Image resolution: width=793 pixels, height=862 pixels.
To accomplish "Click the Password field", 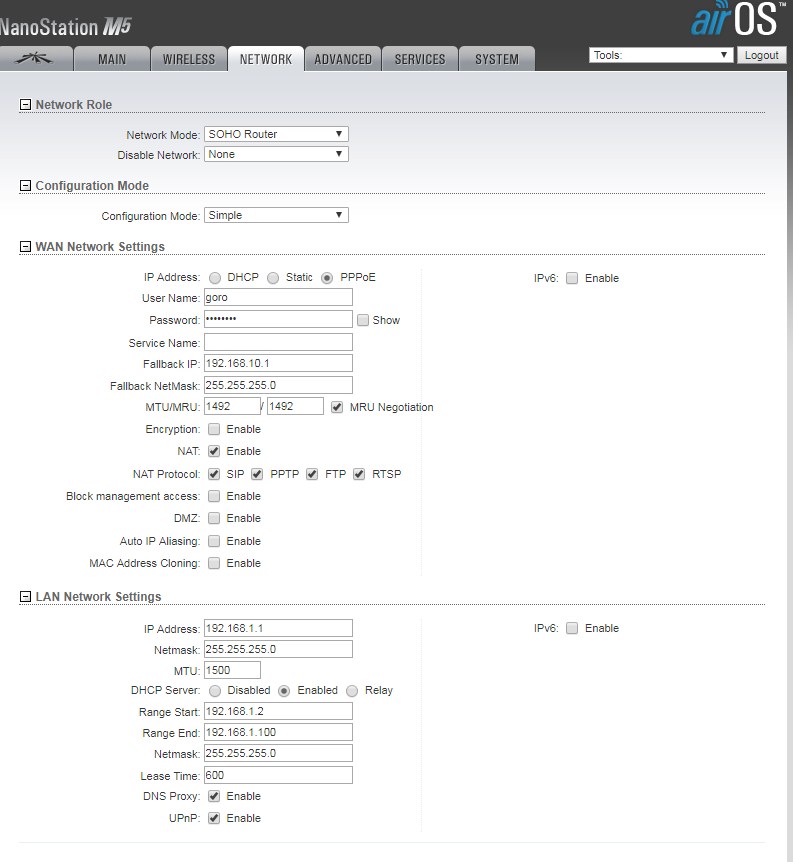I will [x=278, y=319].
